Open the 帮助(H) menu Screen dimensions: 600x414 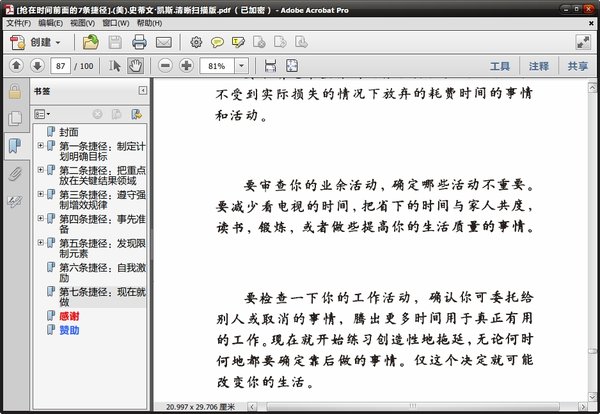point(149,22)
